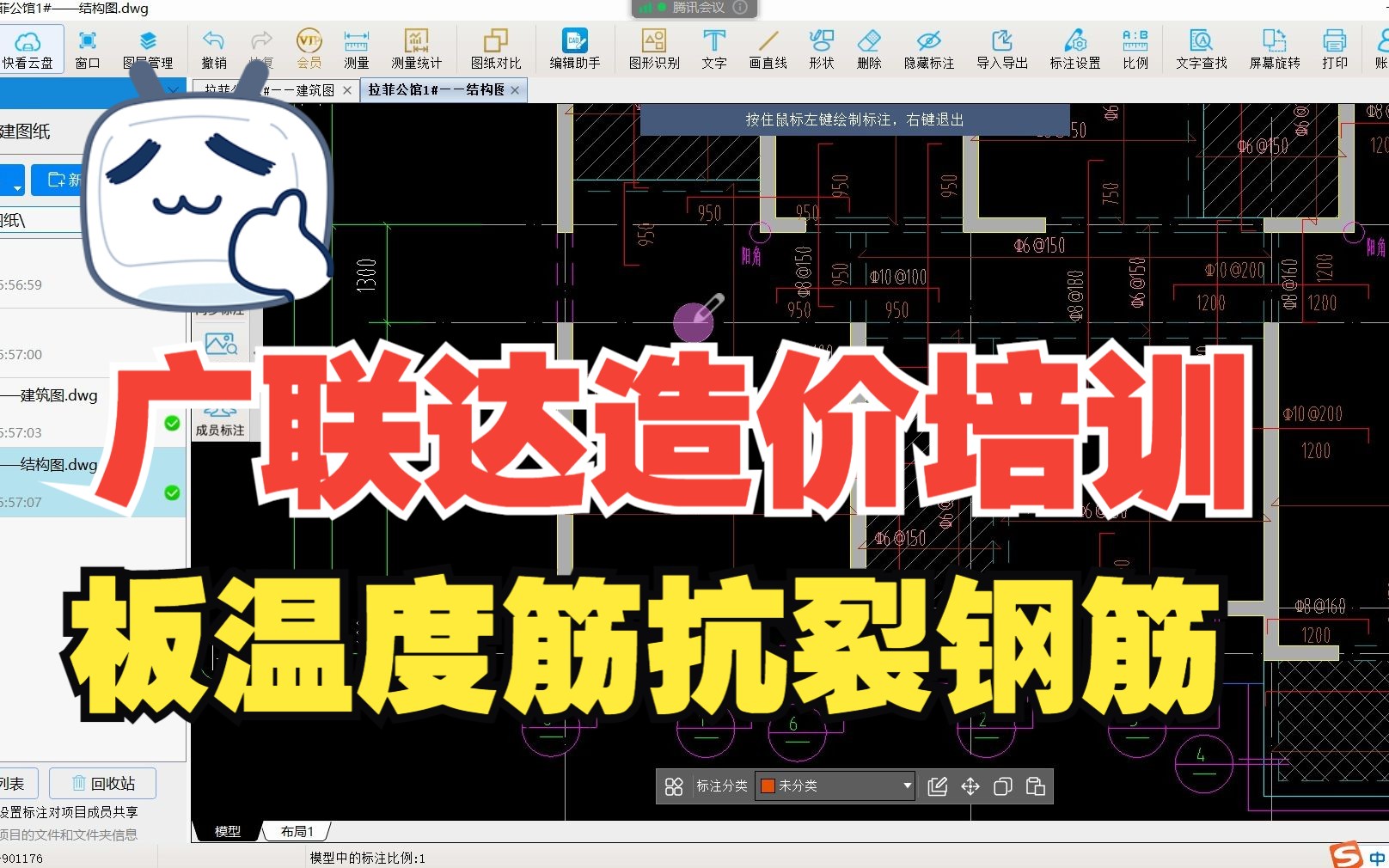Click the 模型中的标注比例:1 status text
The image size is (1389, 868).
pos(367,858)
